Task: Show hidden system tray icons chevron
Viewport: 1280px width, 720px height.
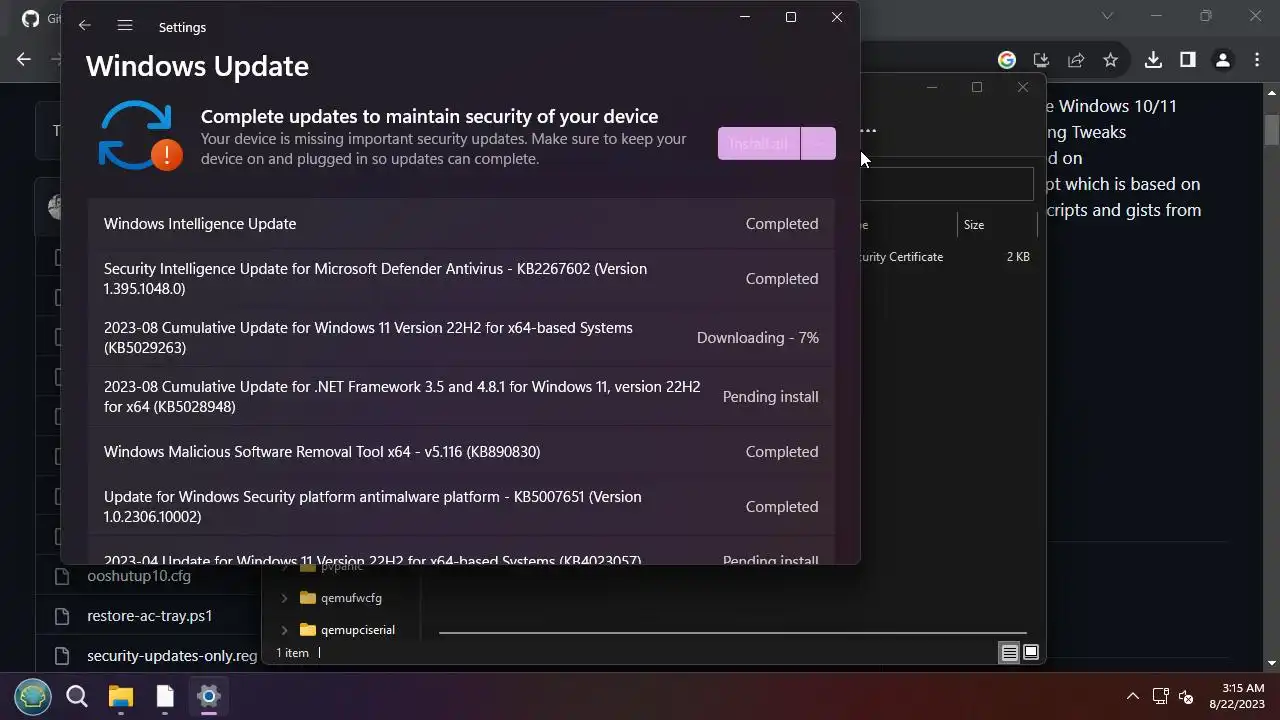Action: point(1133,696)
